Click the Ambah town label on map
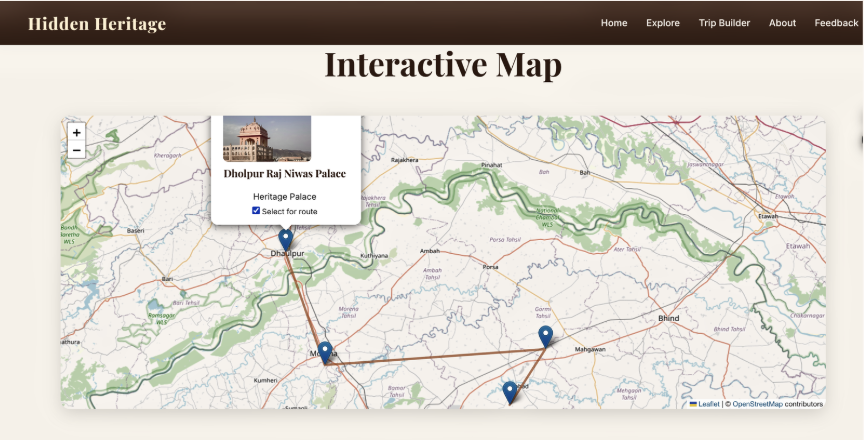Screen dimensions: 864x440 click(x=430, y=251)
